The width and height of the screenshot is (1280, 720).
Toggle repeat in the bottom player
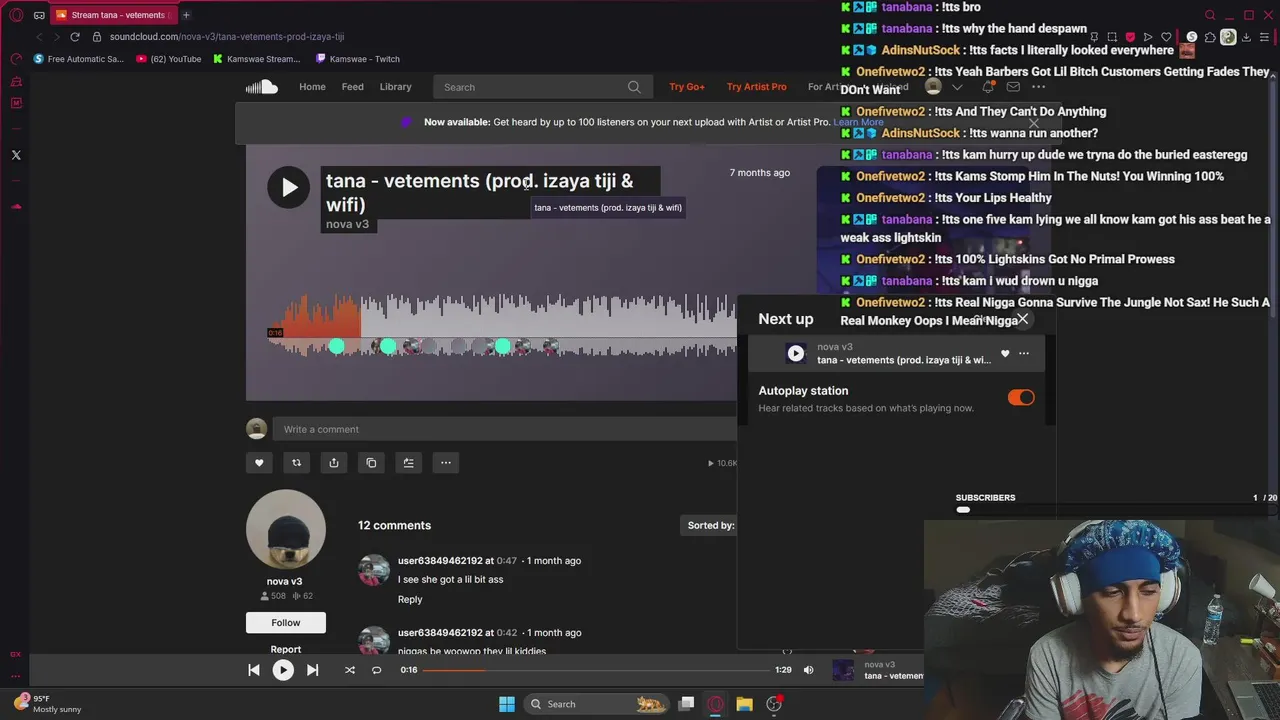point(377,670)
